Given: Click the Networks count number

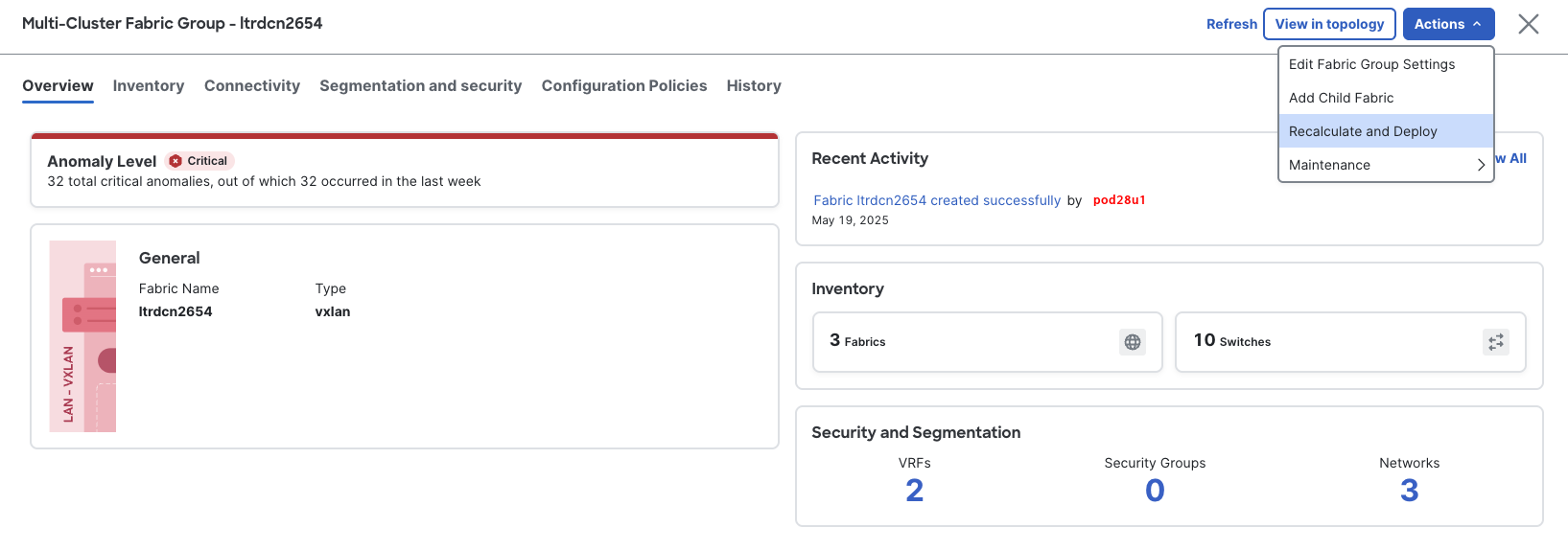Looking at the screenshot, I should pyautogui.click(x=1409, y=491).
